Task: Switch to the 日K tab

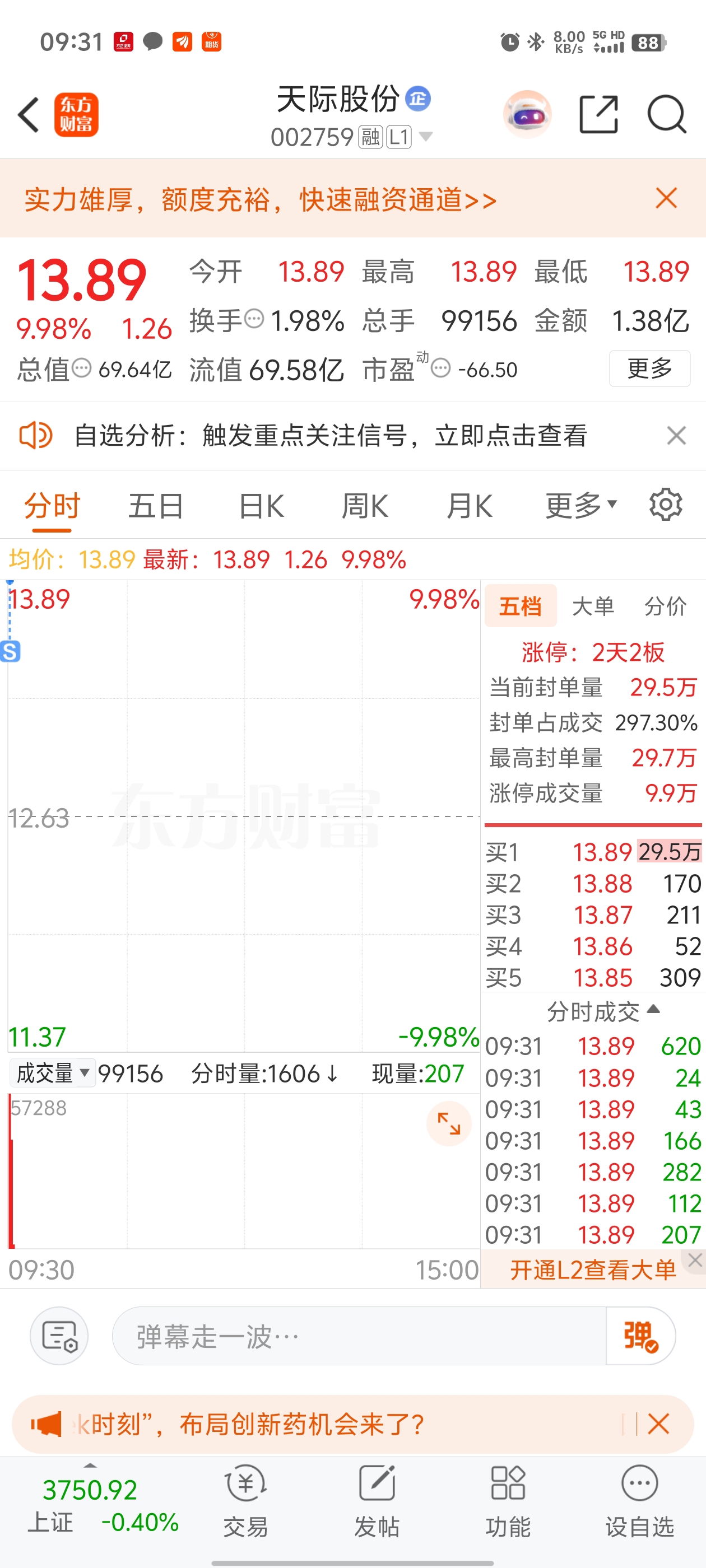Action: pos(261,506)
